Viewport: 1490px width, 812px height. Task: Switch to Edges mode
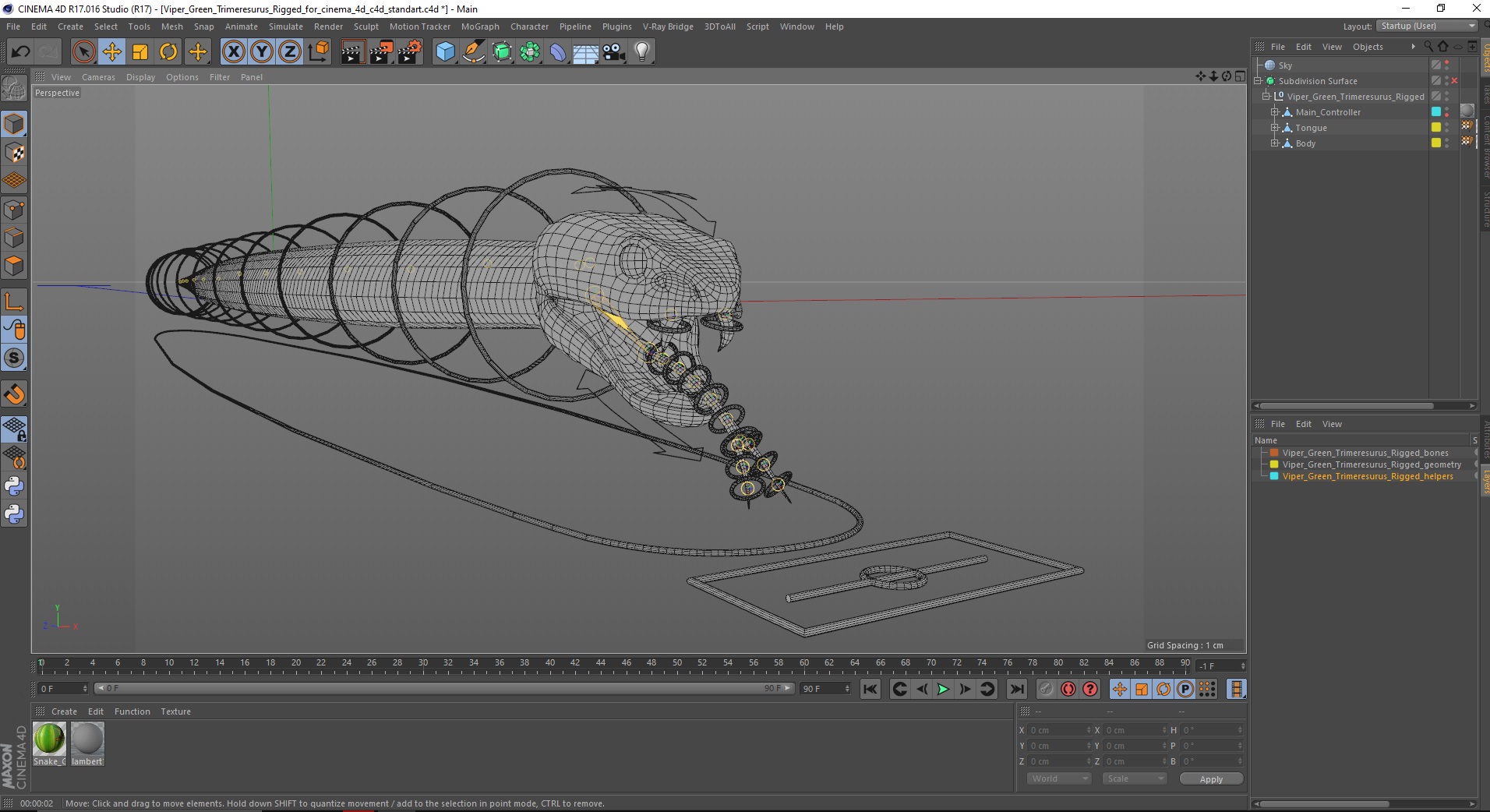[14, 238]
